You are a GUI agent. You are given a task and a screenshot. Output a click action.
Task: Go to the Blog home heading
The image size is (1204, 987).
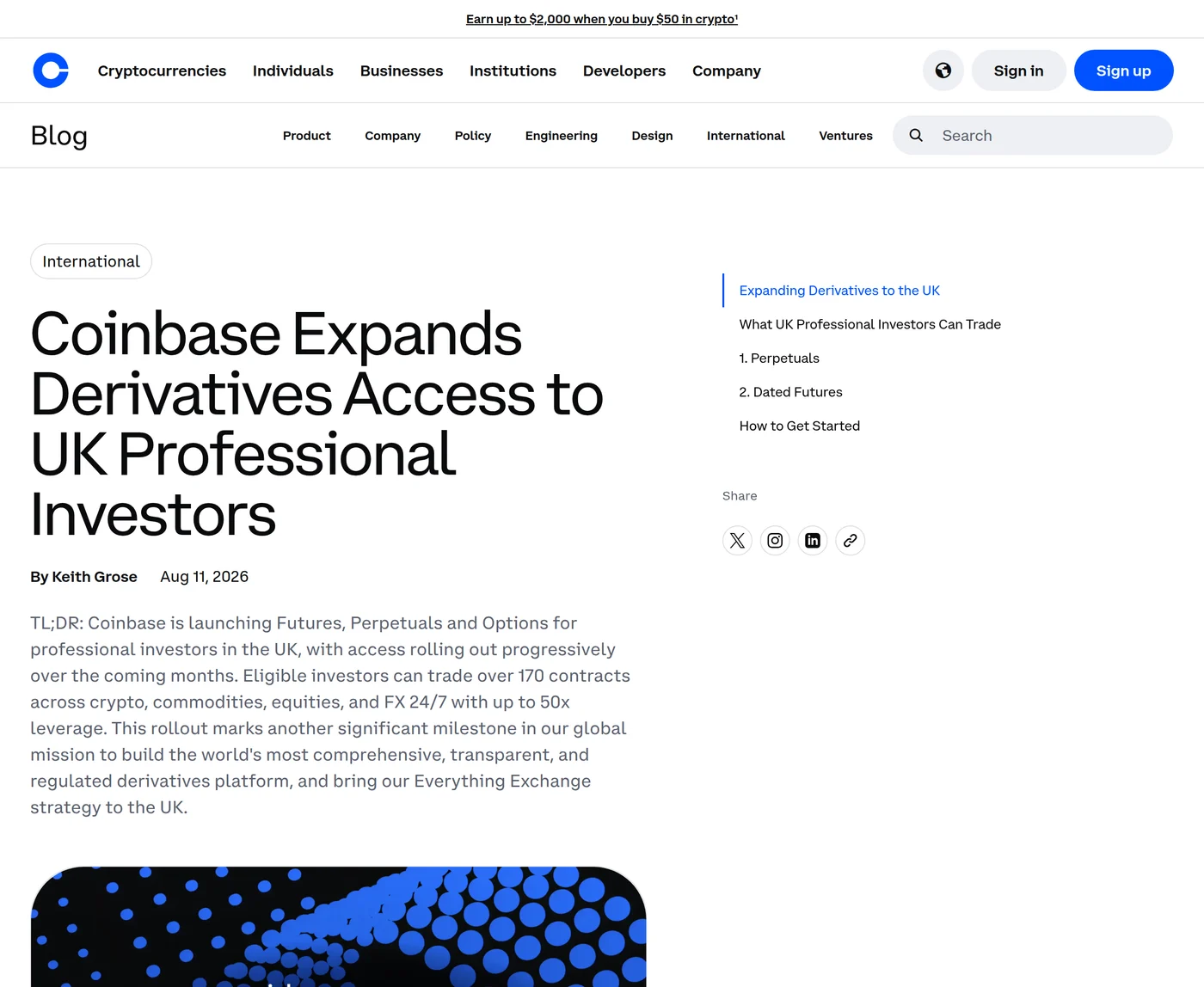point(58,135)
